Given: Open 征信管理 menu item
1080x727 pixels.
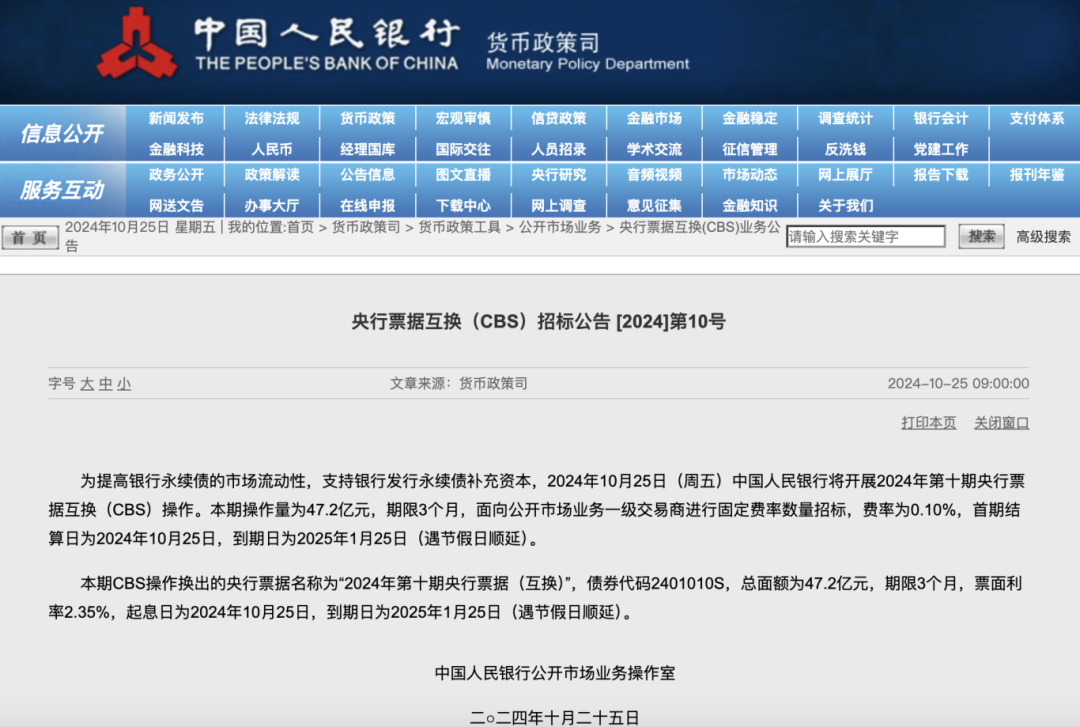Looking at the screenshot, I should [x=750, y=150].
